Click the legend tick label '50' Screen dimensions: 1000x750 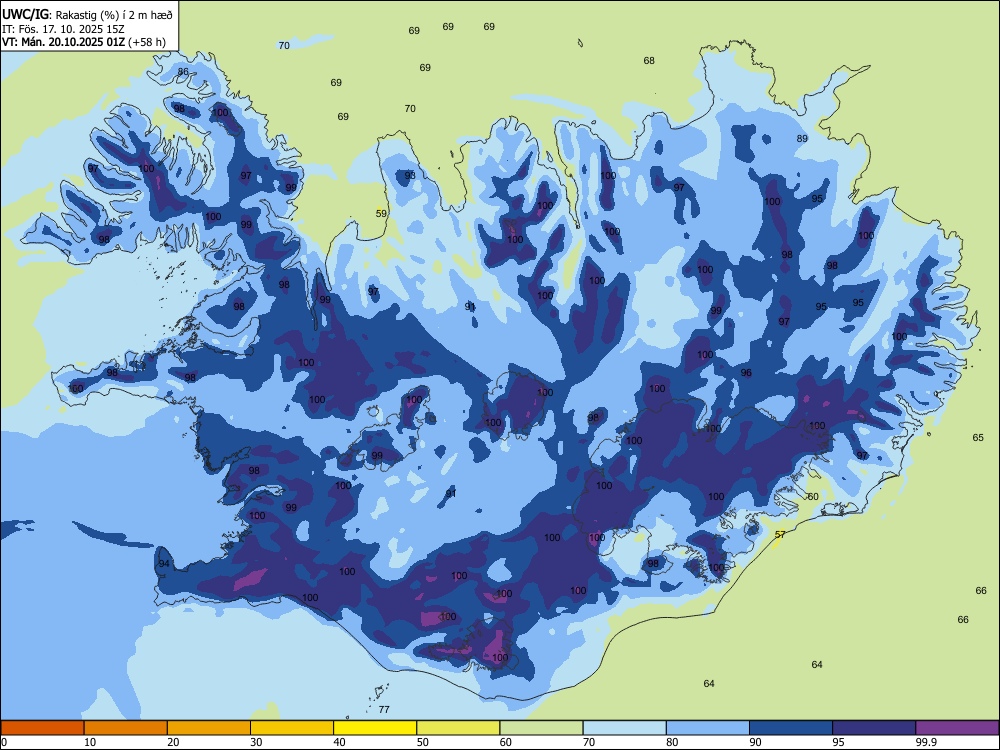tap(423, 742)
